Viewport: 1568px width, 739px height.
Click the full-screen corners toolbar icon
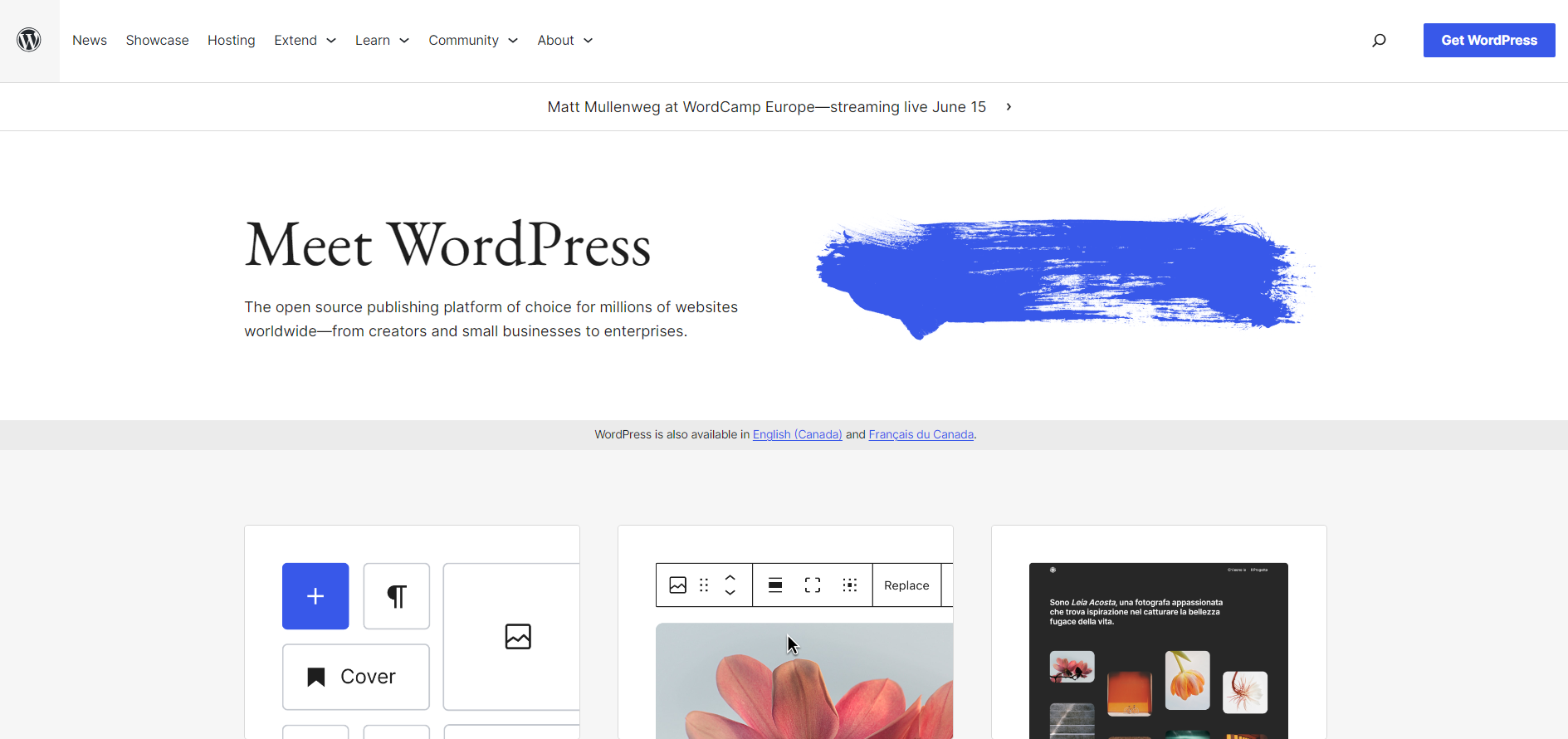coord(813,585)
